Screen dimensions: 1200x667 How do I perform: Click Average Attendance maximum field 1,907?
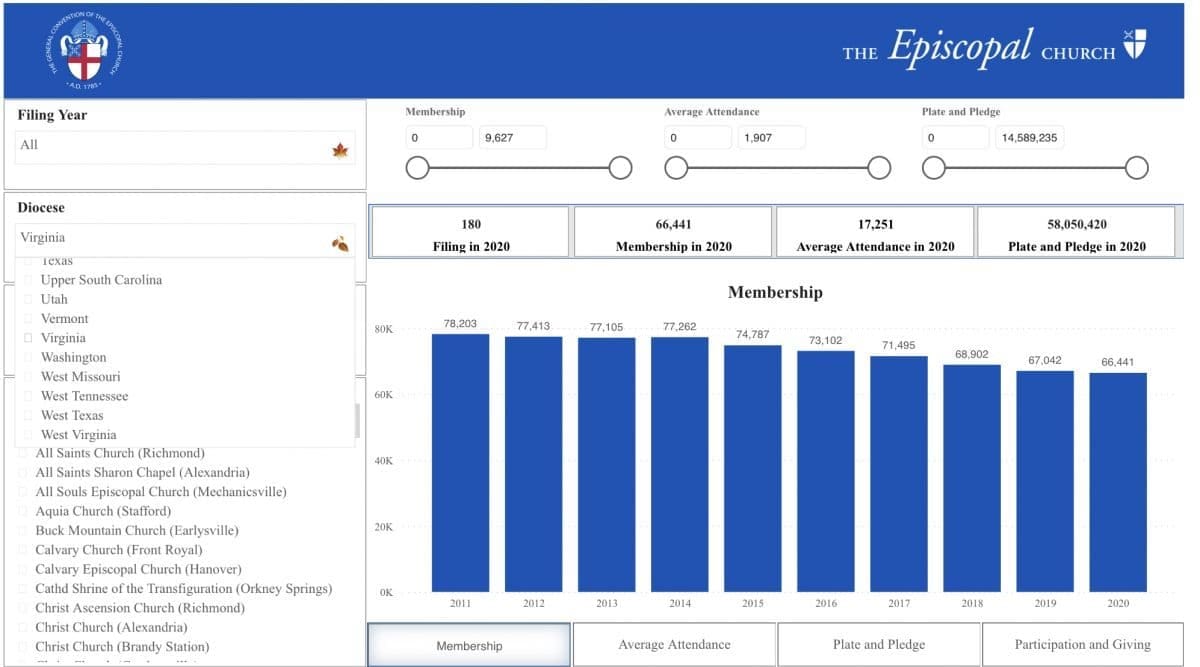(772, 137)
